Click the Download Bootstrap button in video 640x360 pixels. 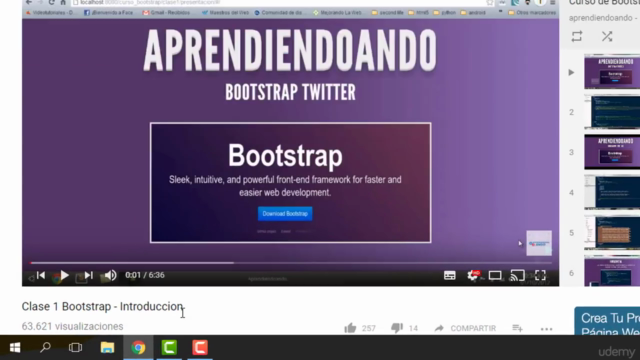click(285, 213)
